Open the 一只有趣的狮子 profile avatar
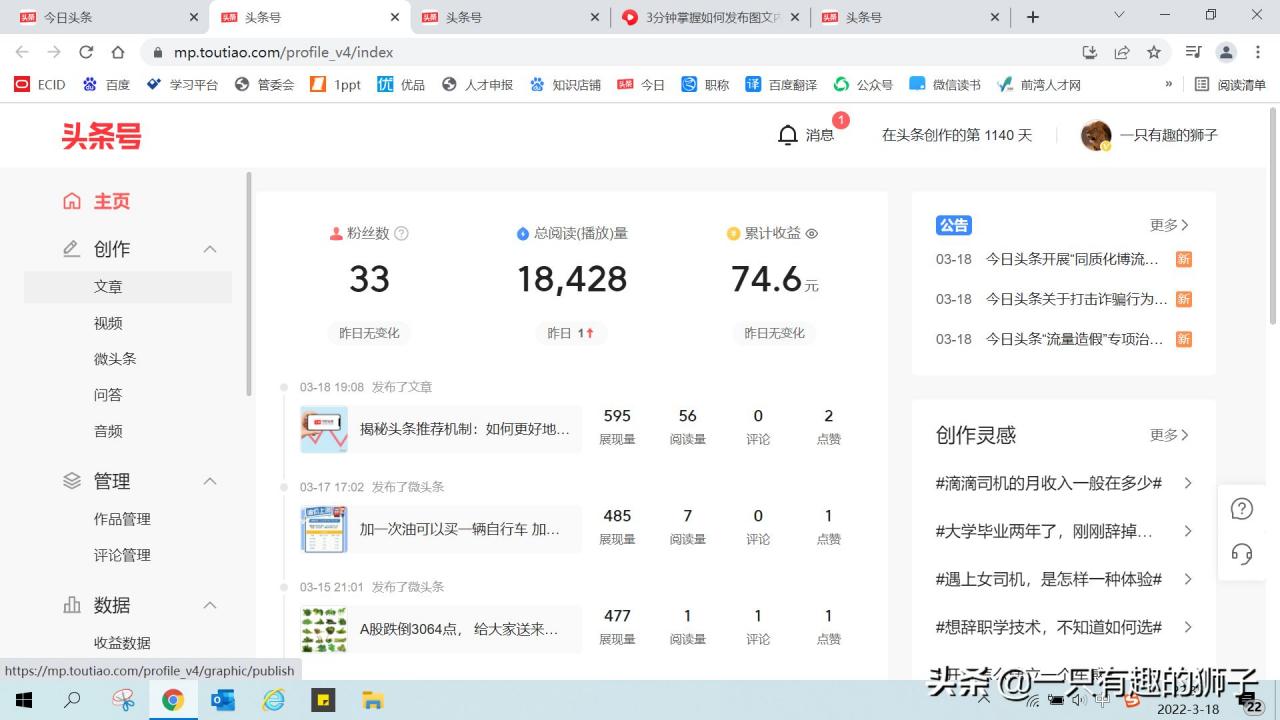 [1096, 135]
